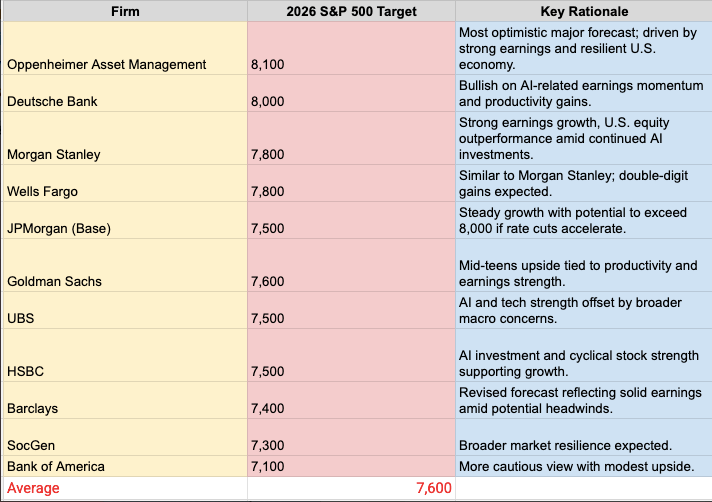Select Goldman Sachs' 7,600 target cell
The image size is (712, 502).
[x=351, y=265]
